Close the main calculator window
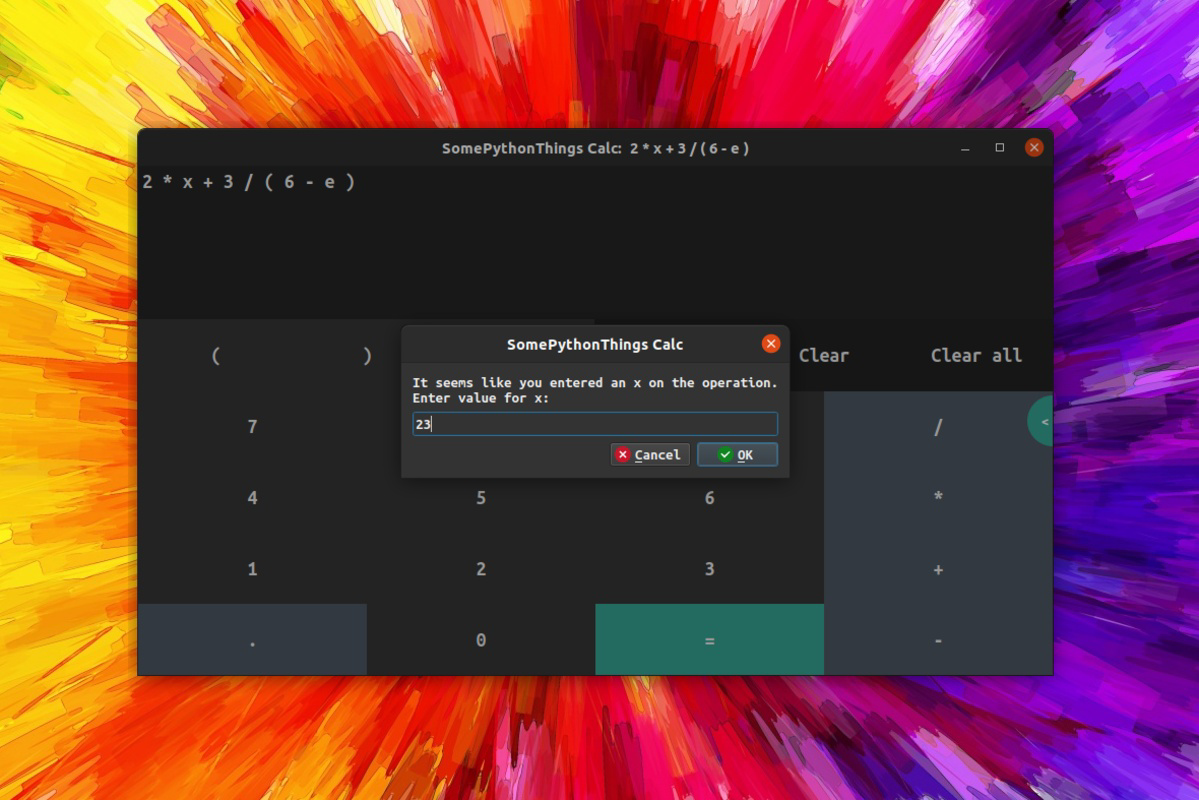Viewport: 1199px width, 800px height. 1034,148
